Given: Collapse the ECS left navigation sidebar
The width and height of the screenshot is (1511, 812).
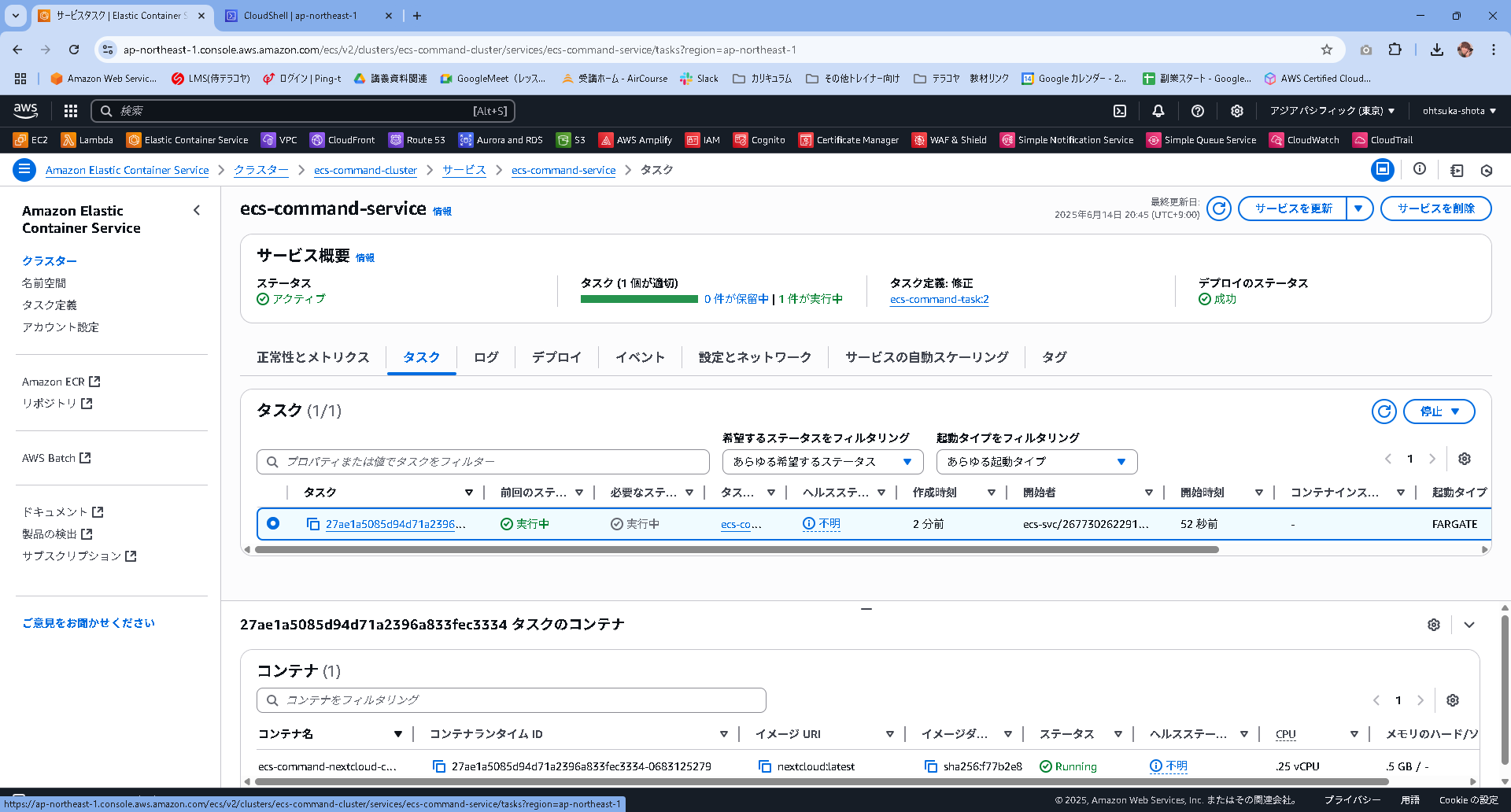Looking at the screenshot, I should click(x=197, y=210).
